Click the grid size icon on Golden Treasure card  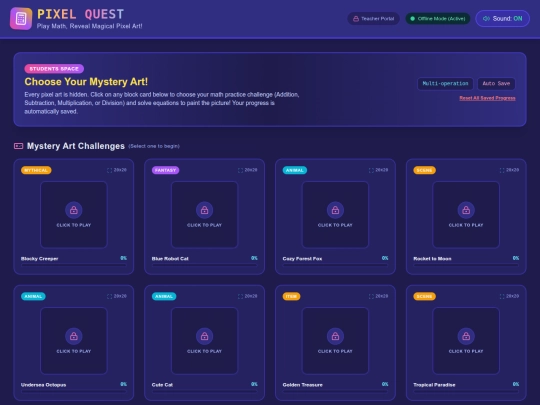coord(371,296)
